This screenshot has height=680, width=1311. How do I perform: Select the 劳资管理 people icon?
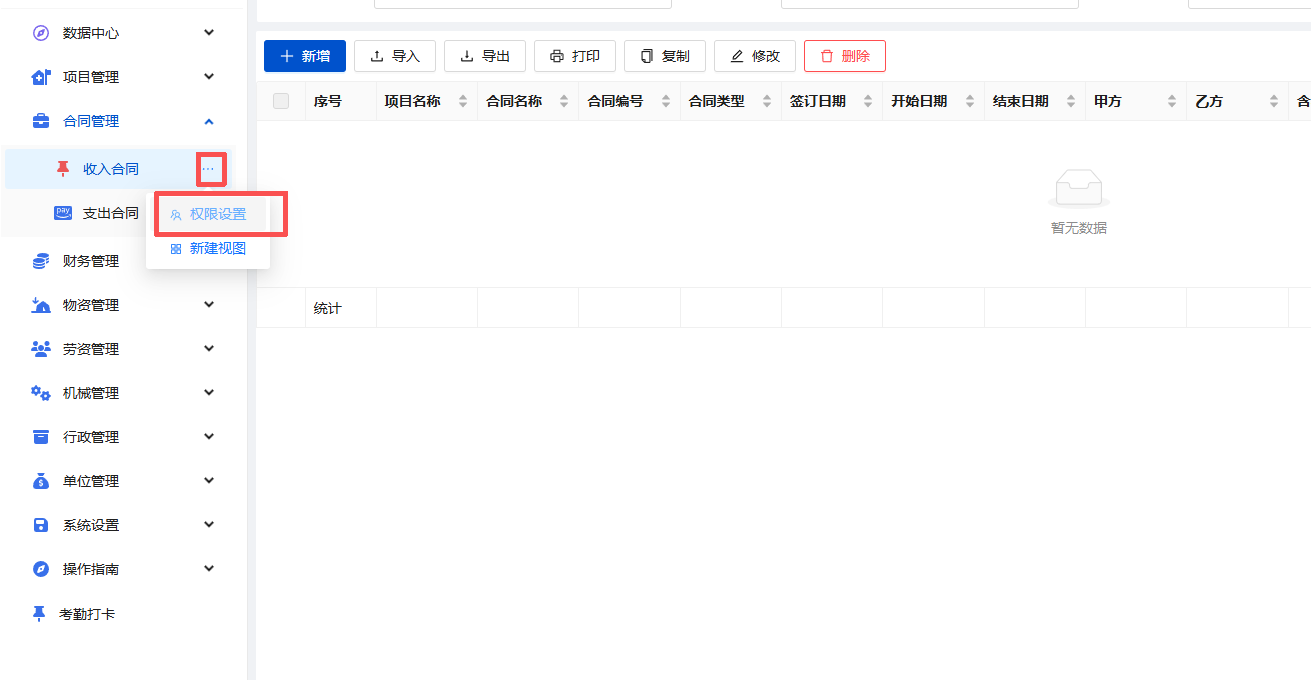click(x=39, y=348)
